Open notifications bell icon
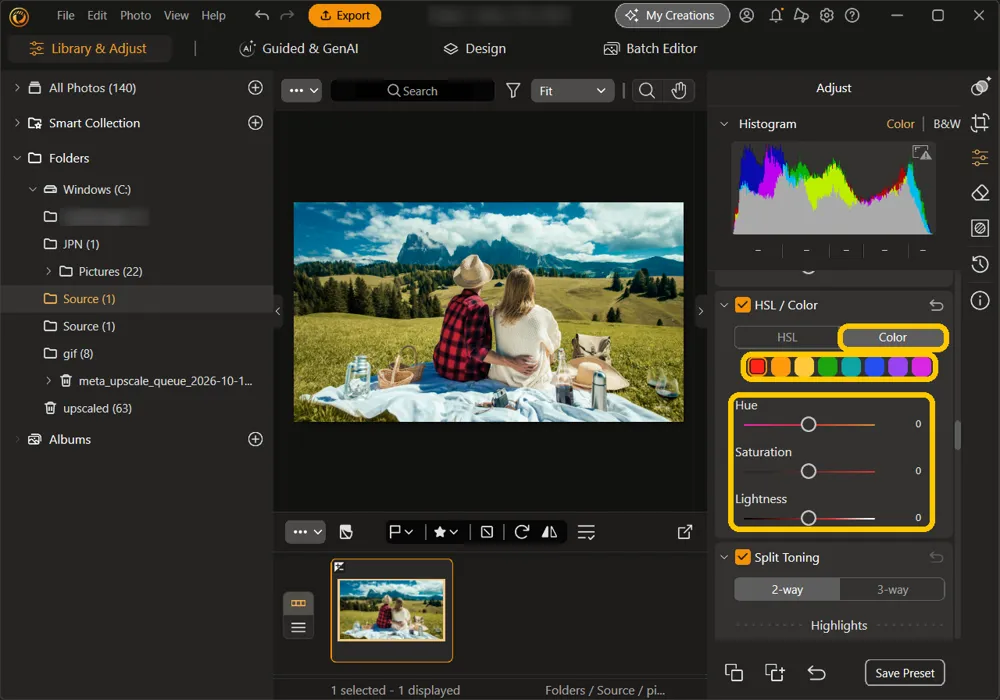This screenshot has width=1000, height=700. tap(776, 15)
